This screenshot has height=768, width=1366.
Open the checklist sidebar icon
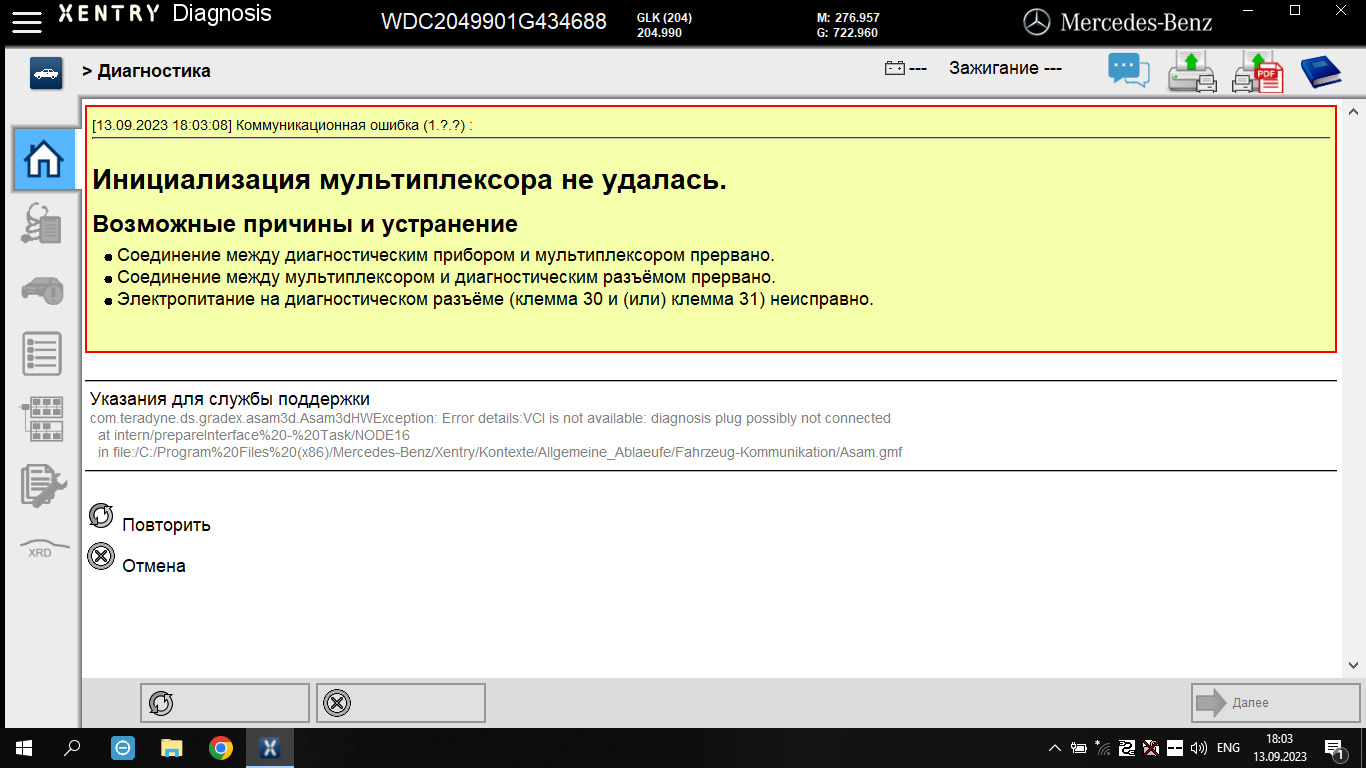(42, 354)
